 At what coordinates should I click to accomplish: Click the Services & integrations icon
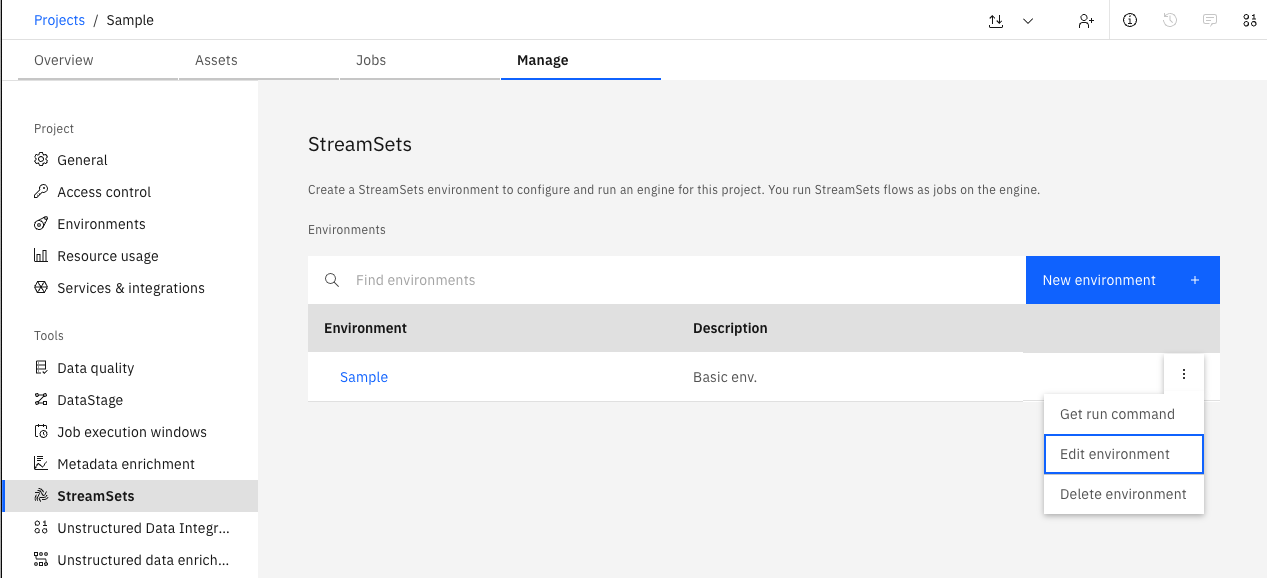coord(41,288)
